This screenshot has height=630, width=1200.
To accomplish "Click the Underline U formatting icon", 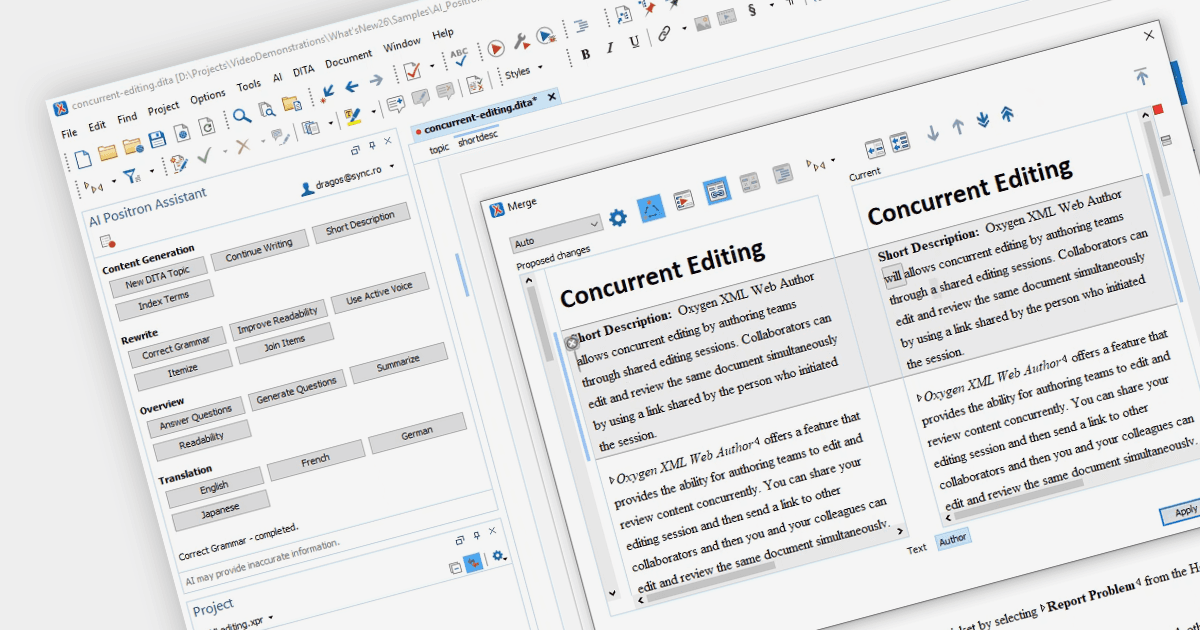I will (634, 41).
